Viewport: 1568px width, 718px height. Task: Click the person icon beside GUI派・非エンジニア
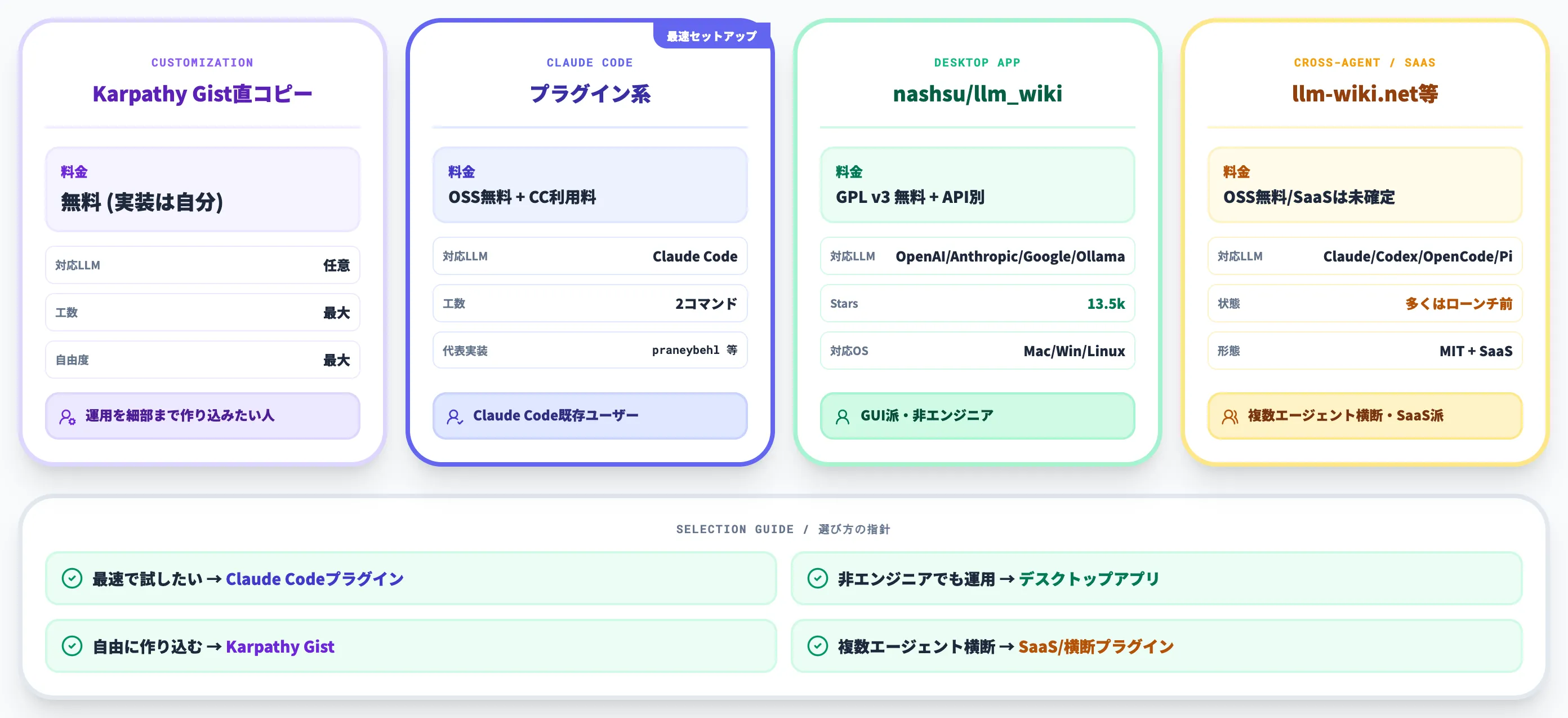pyautogui.click(x=843, y=417)
